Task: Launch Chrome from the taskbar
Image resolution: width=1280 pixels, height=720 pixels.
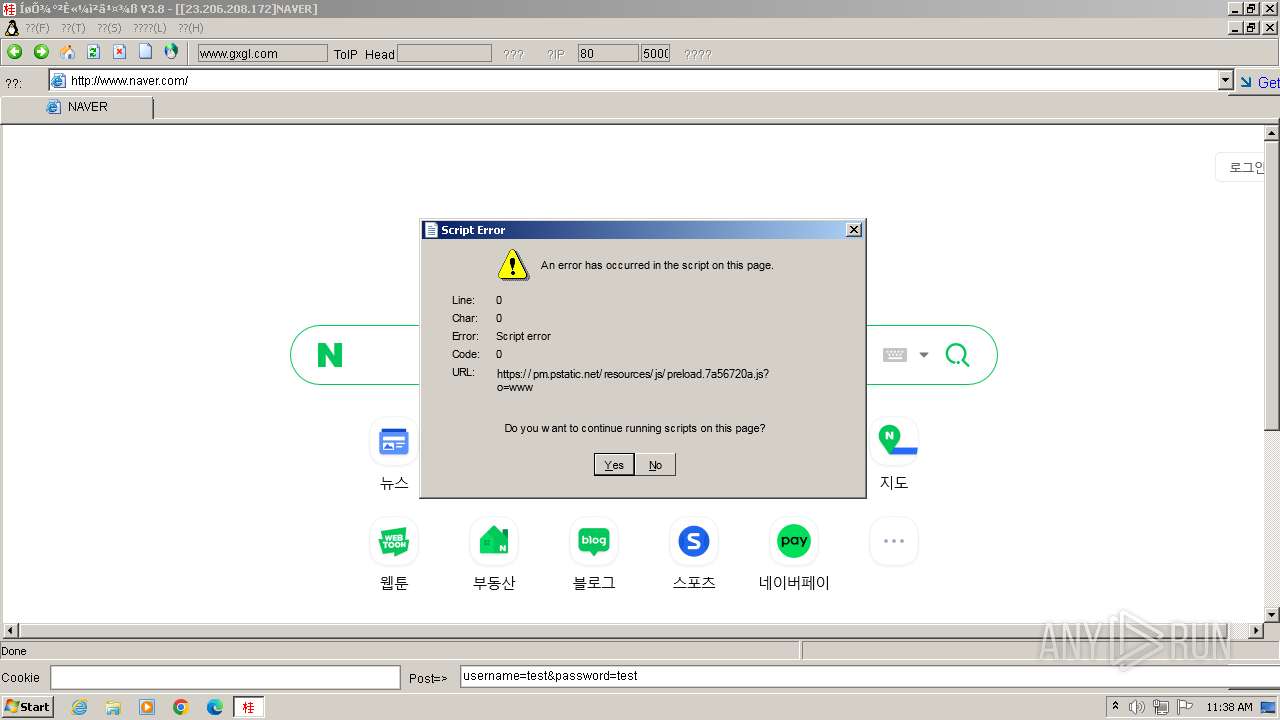Action: point(181,707)
